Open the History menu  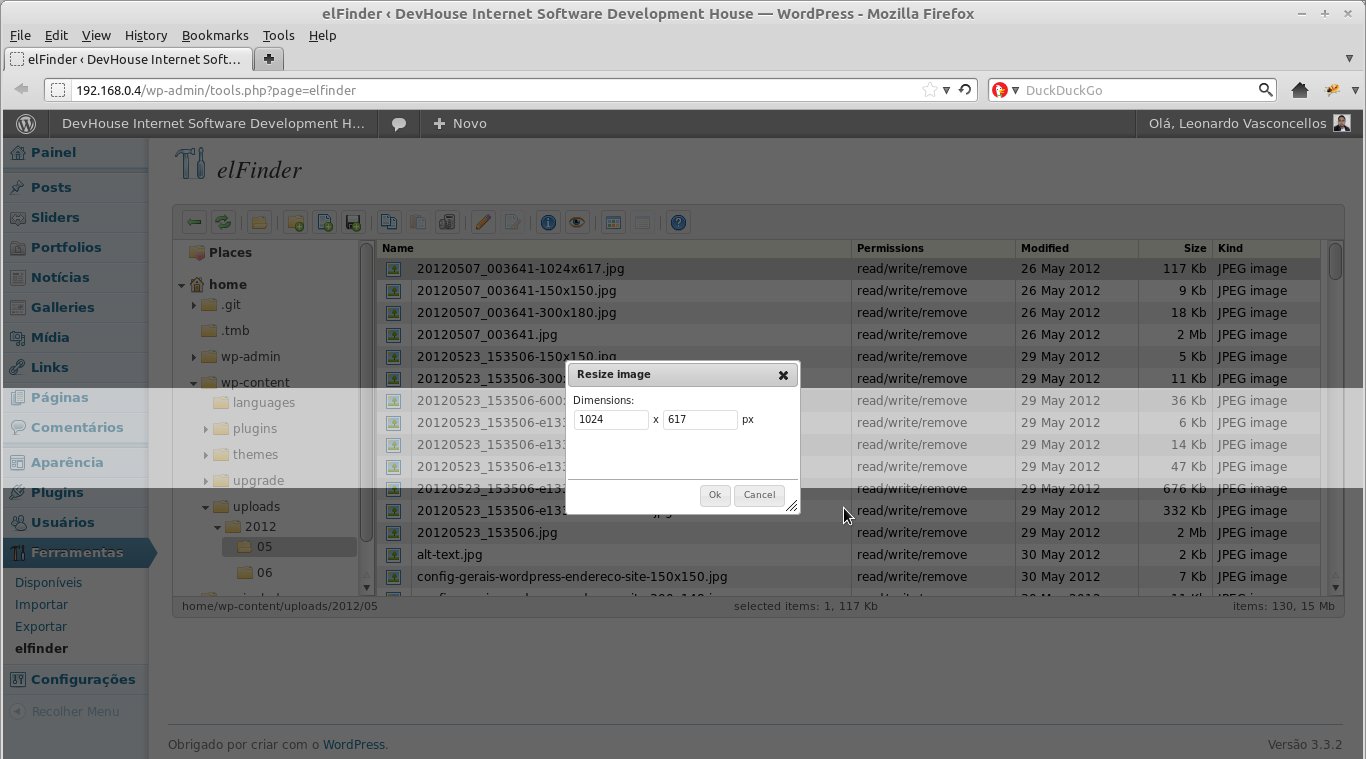click(x=146, y=35)
